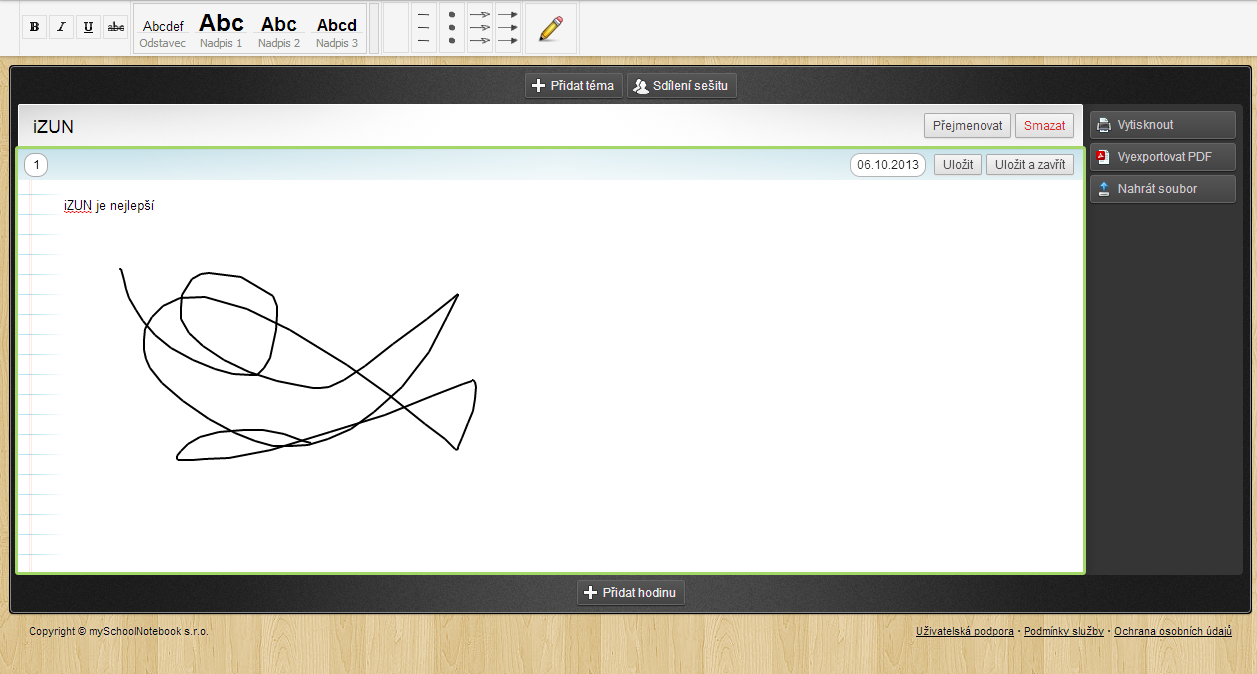Apply strikethrough formatting
Viewport: 1257px width, 674px height.
(116, 27)
